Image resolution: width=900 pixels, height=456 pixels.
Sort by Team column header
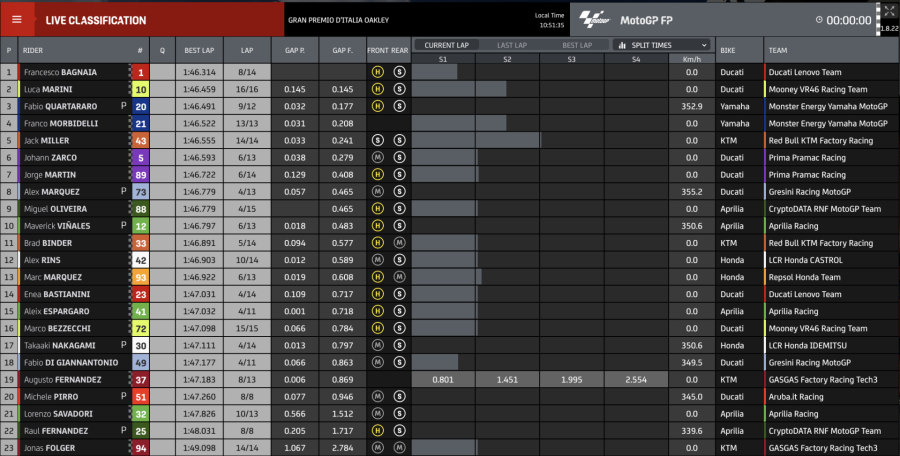(x=778, y=51)
